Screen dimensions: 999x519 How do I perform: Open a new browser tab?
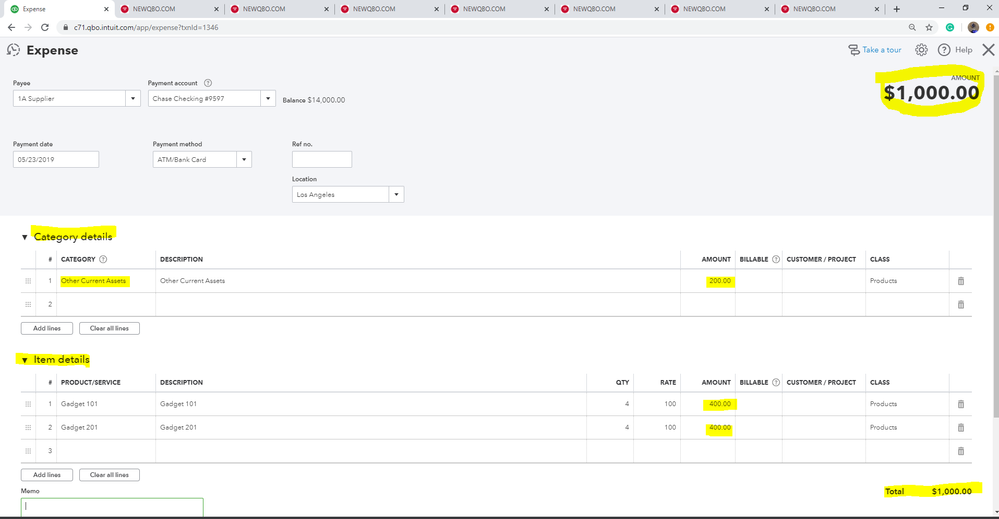896,9
